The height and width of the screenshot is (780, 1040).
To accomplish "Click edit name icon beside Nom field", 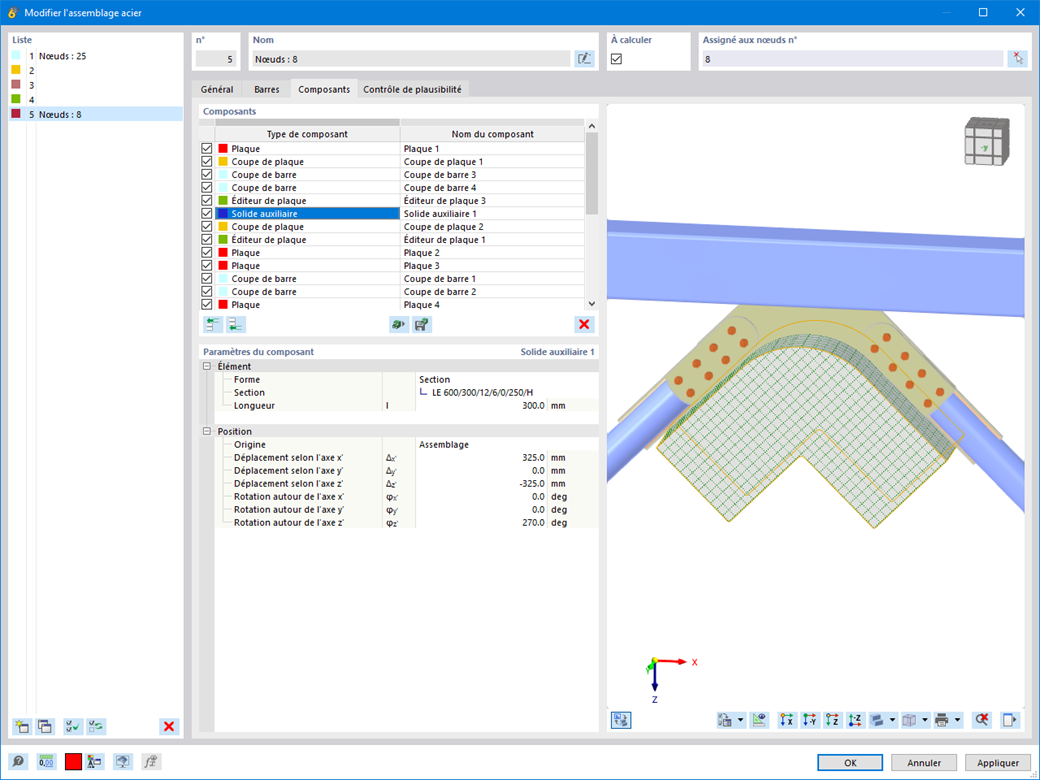I will click(584, 59).
